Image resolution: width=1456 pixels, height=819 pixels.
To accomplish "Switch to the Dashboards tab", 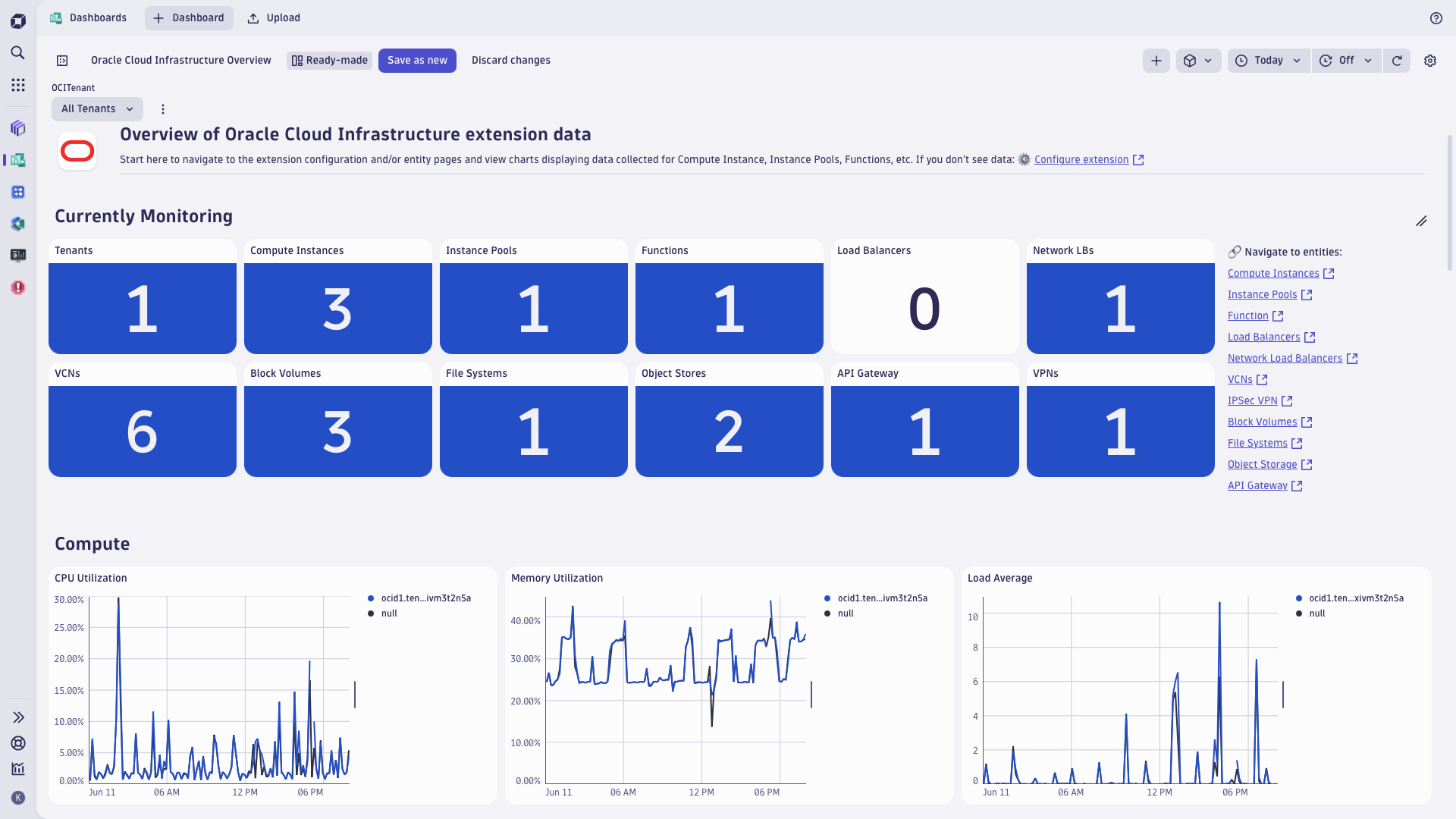I will coord(89,18).
